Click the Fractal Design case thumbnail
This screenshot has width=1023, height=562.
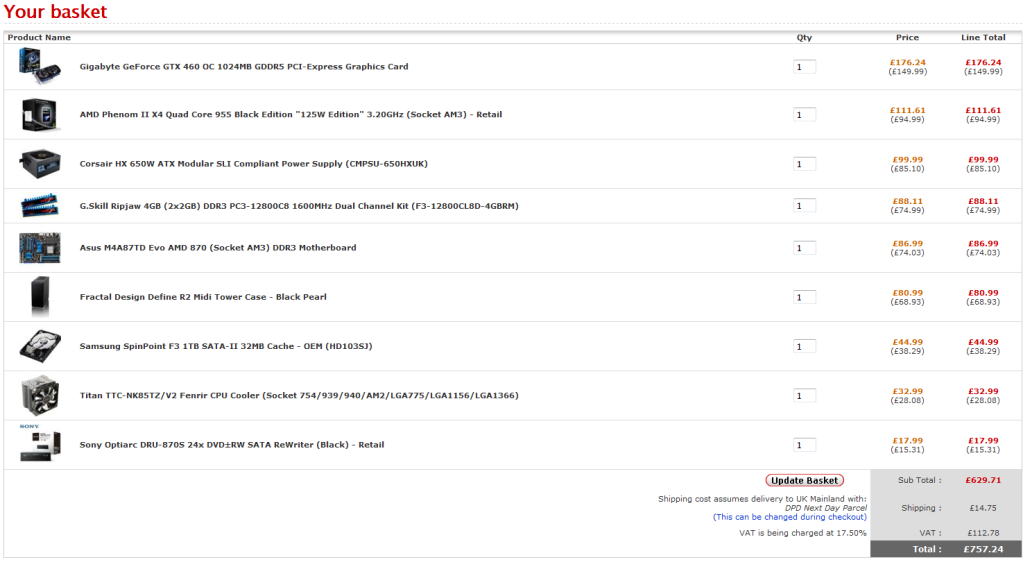[x=40, y=296]
